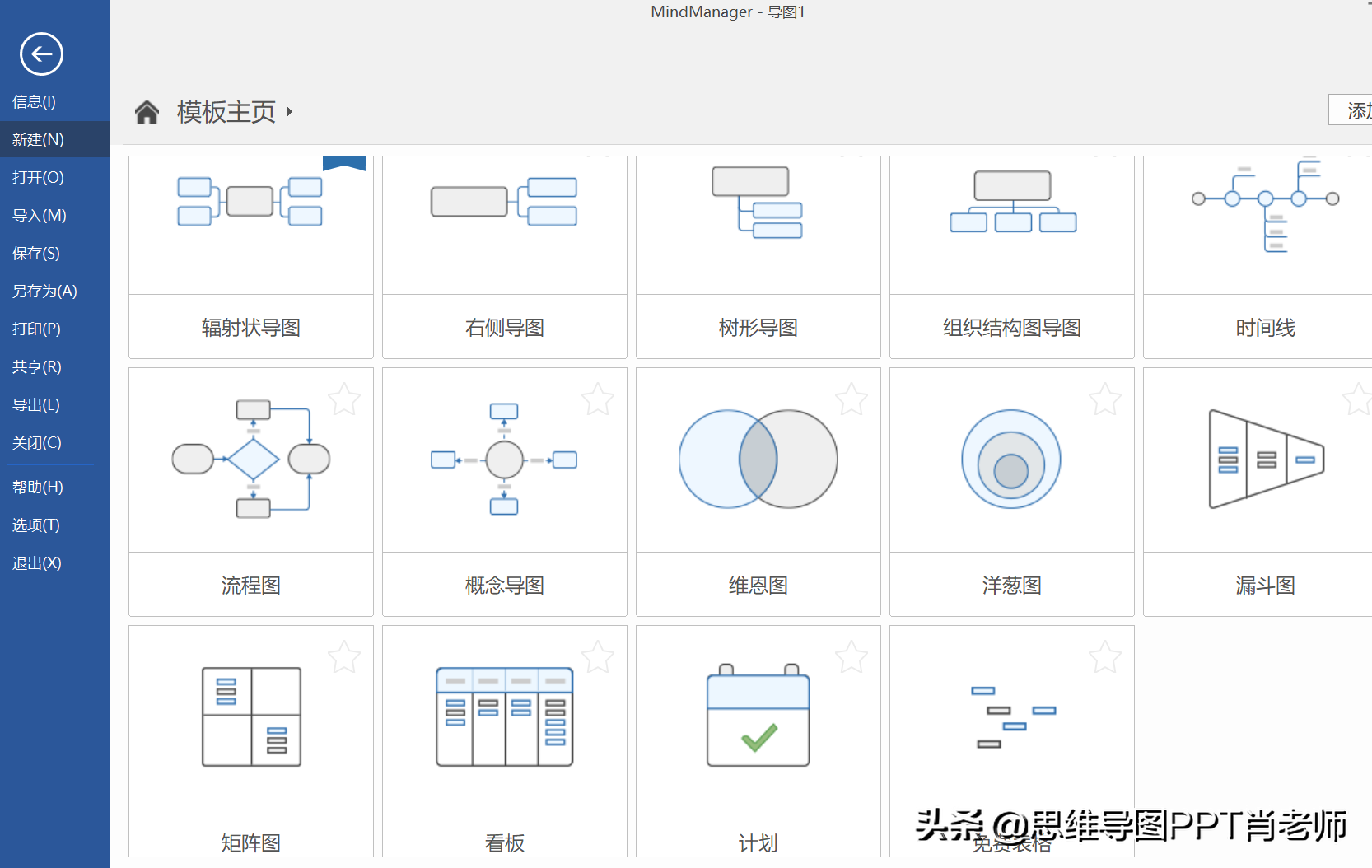
Task: Star the schedule template next to 计划
Action: (x=1105, y=657)
